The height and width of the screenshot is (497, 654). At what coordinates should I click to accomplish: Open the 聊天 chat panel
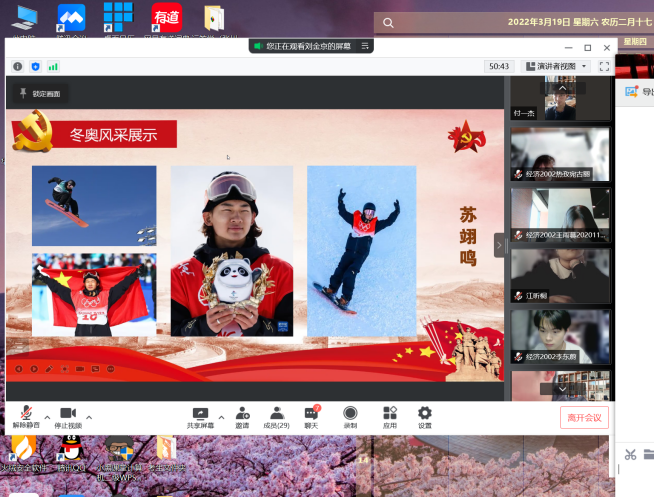[311, 413]
